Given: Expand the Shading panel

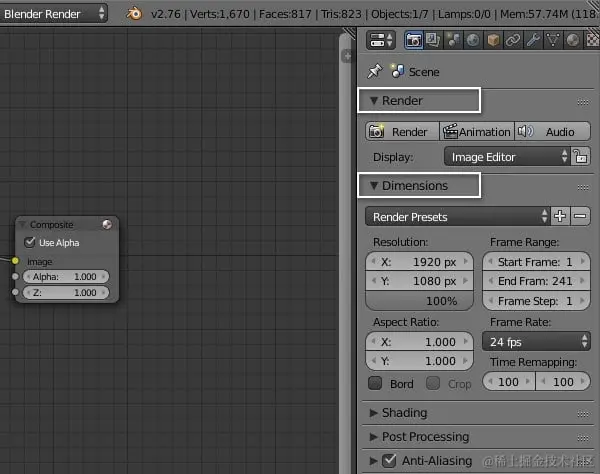Looking at the screenshot, I should coord(373,413).
